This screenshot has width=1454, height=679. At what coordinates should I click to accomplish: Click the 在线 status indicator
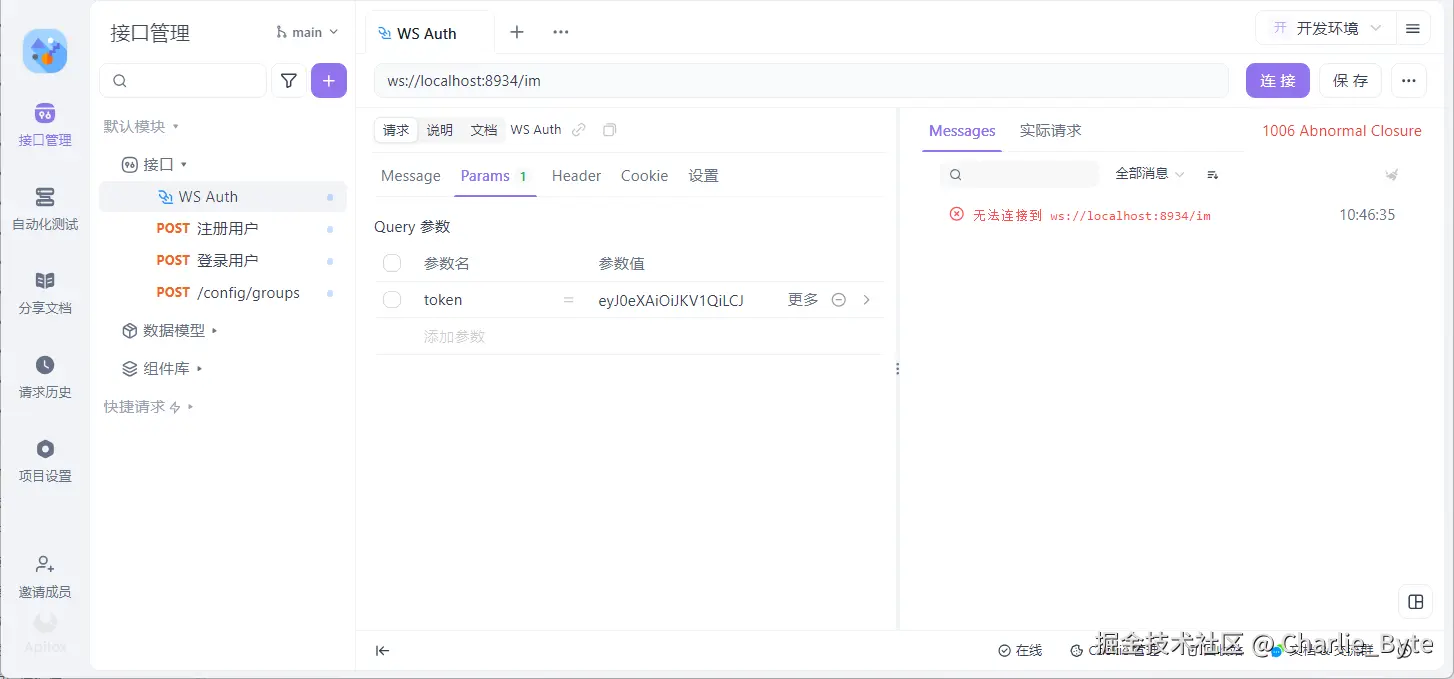[1020, 651]
